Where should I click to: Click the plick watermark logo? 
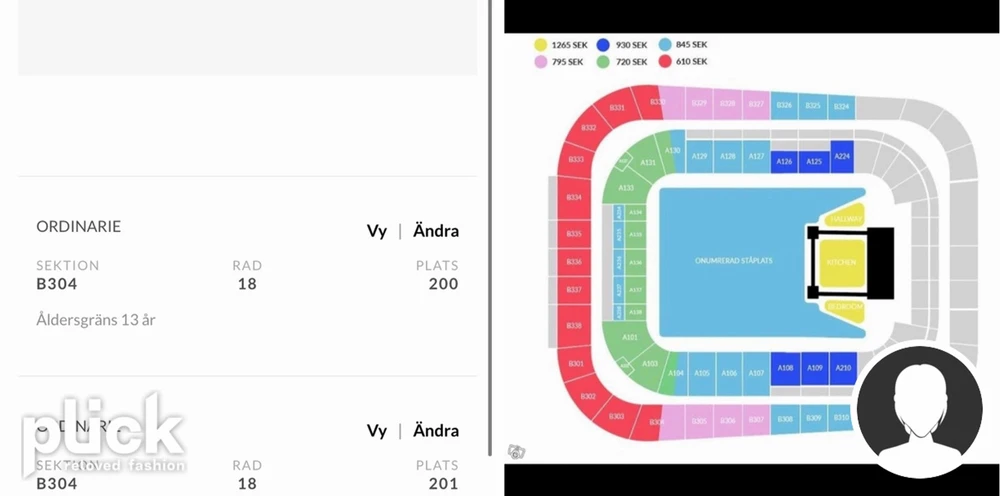pyautogui.click(x=103, y=435)
